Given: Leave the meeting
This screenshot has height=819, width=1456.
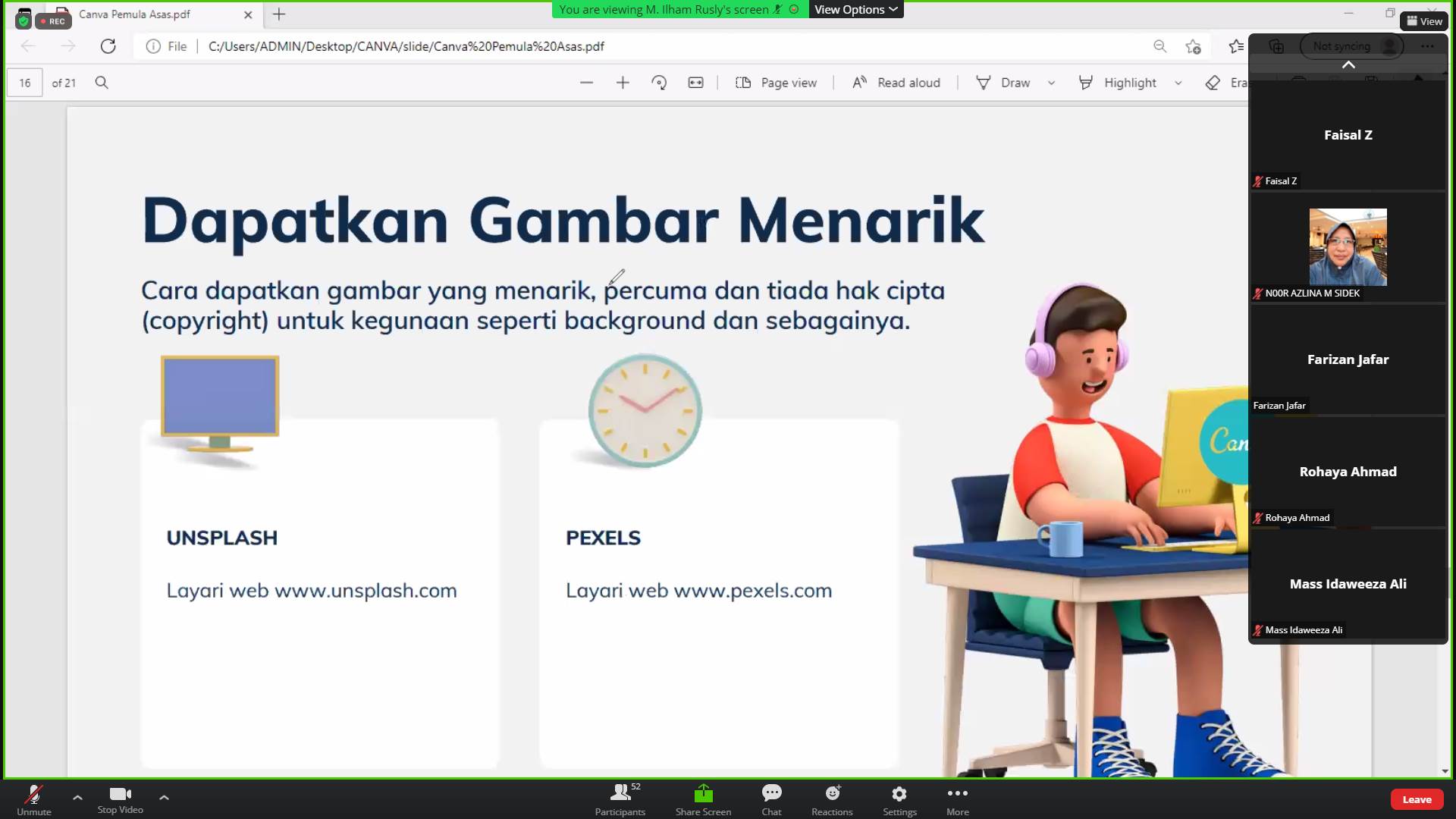Looking at the screenshot, I should click(1417, 799).
